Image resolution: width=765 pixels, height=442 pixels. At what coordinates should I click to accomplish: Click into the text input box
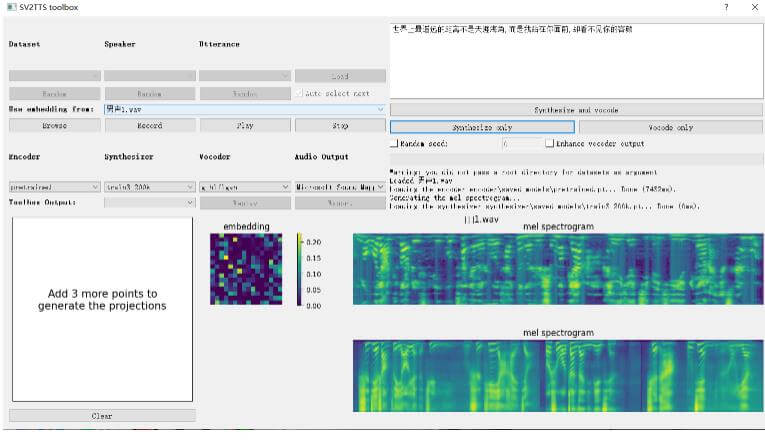575,60
